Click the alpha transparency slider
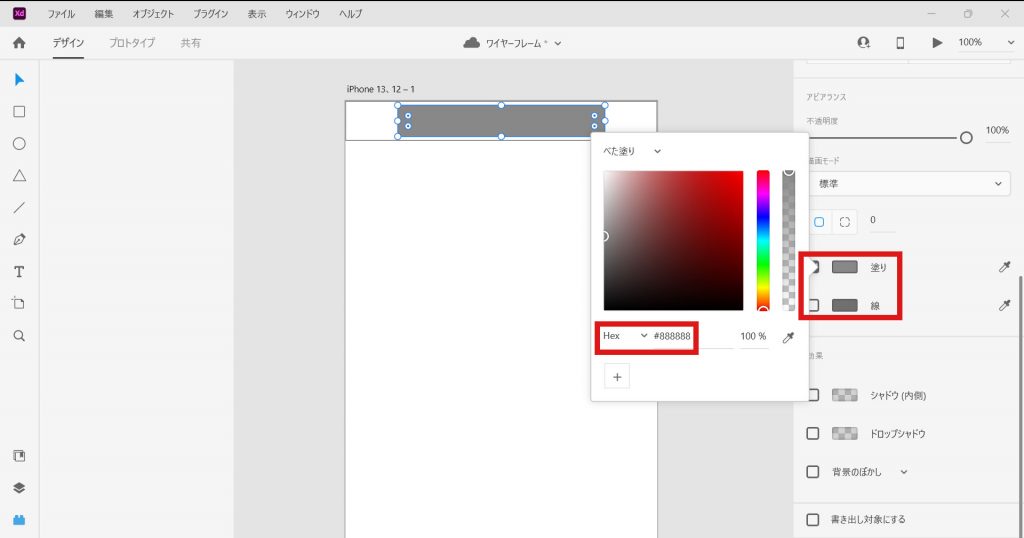The height and width of the screenshot is (538, 1024). click(x=788, y=241)
